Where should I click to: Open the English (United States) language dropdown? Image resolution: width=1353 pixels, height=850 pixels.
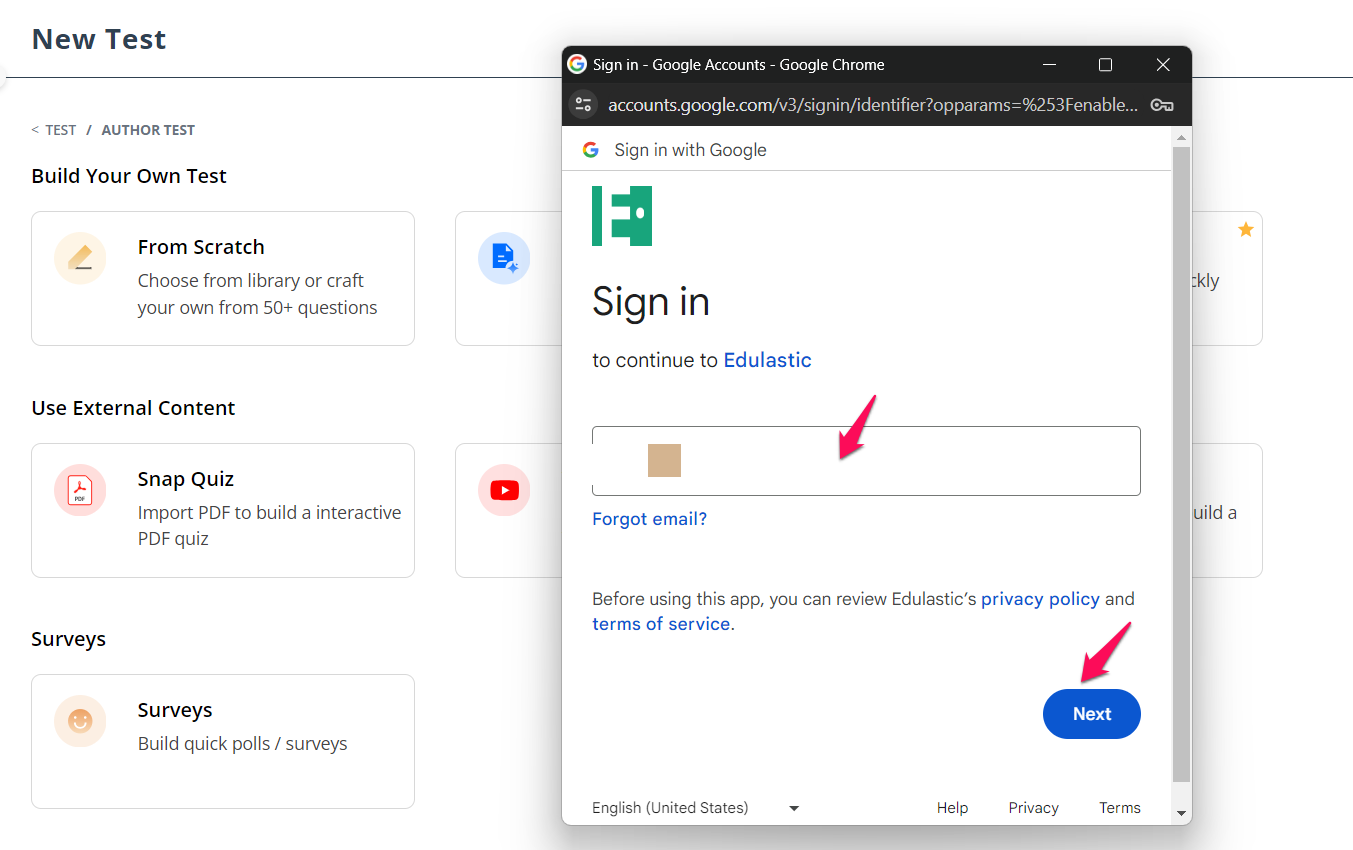(x=695, y=808)
